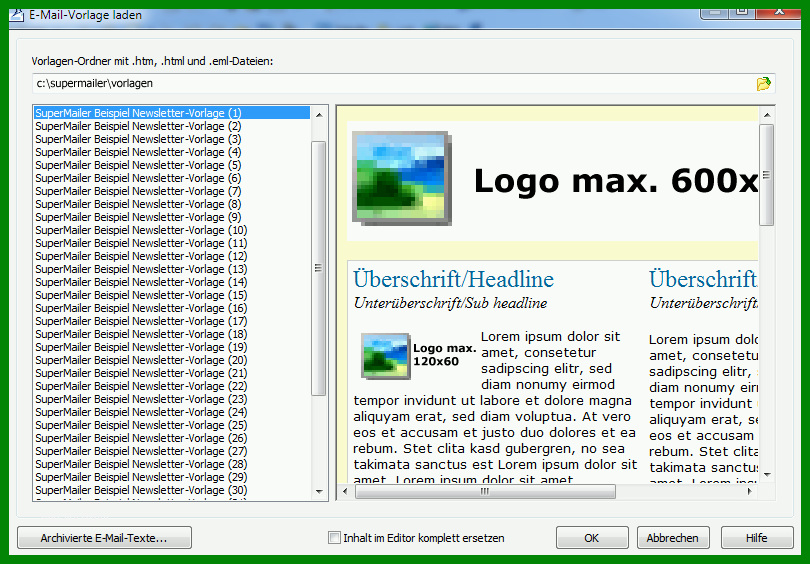
Task: Click the 'Logo max. 600x' preview heading
Action: pyautogui.click(x=616, y=181)
